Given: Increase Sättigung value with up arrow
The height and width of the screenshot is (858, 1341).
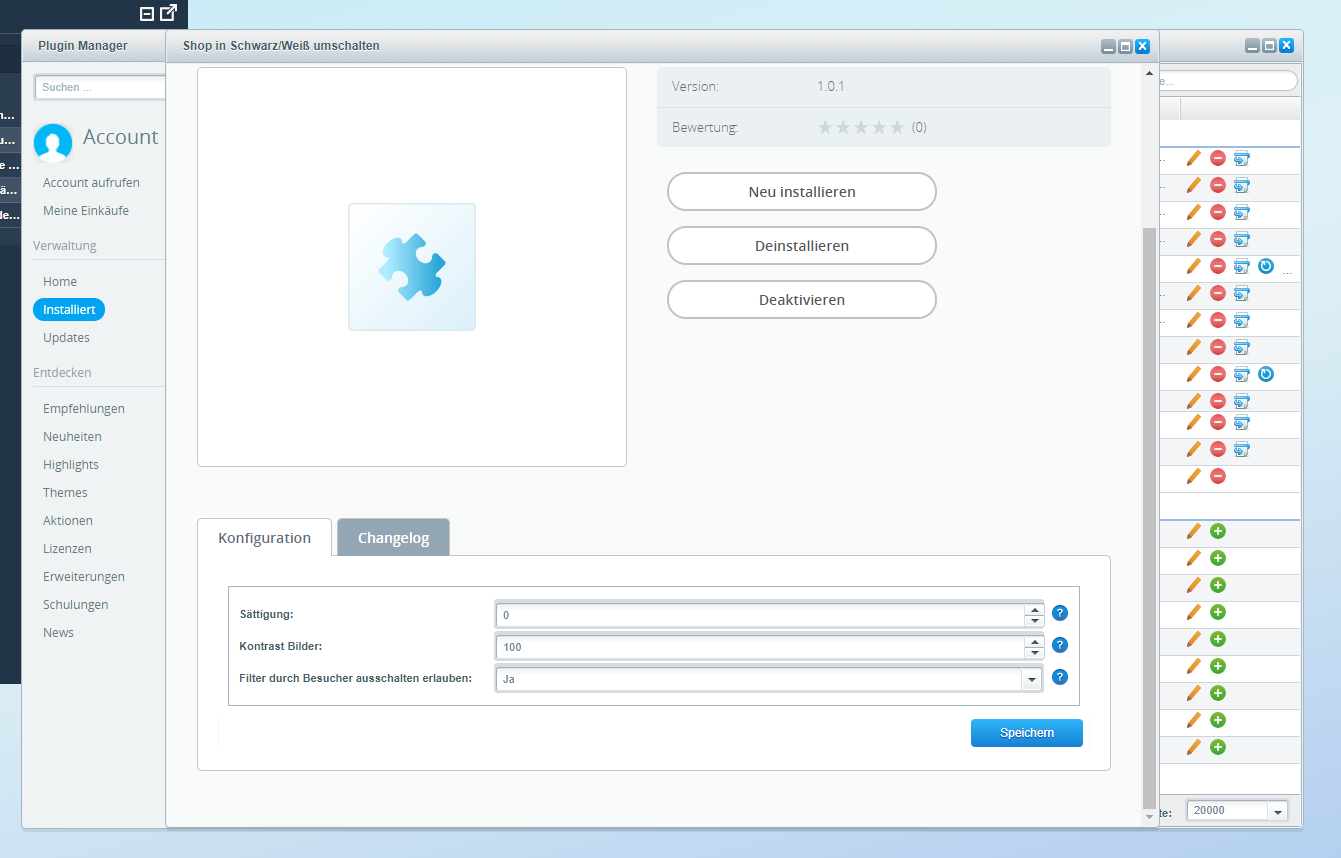Looking at the screenshot, I should 1034,609.
